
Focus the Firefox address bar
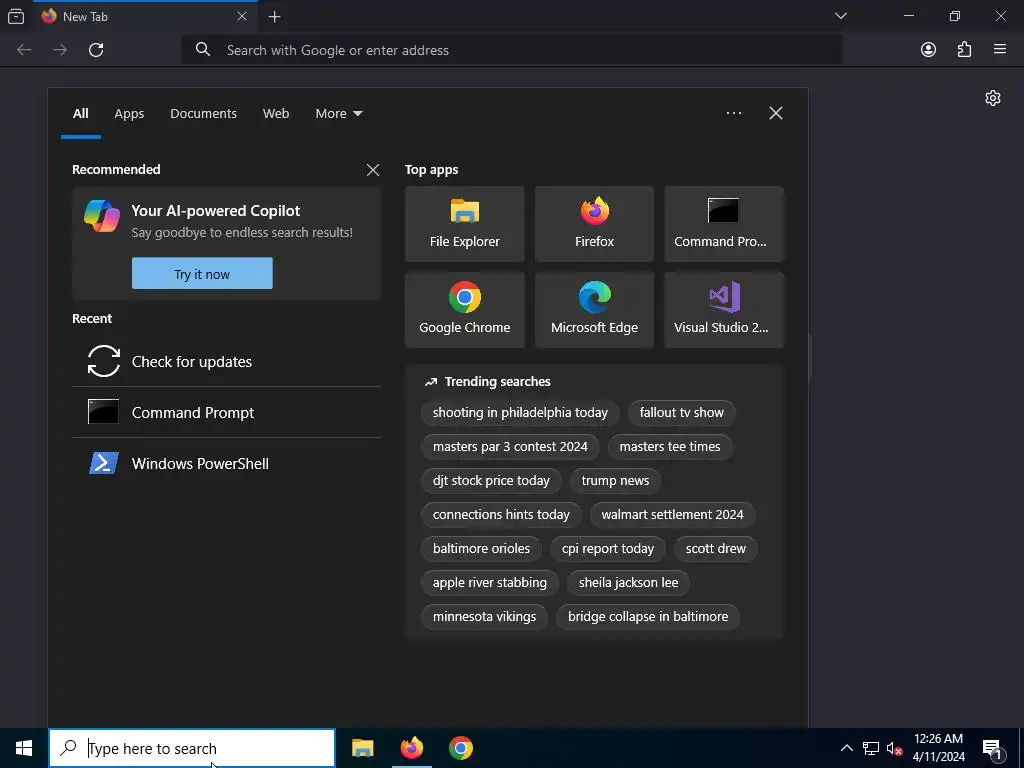(511, 50)
